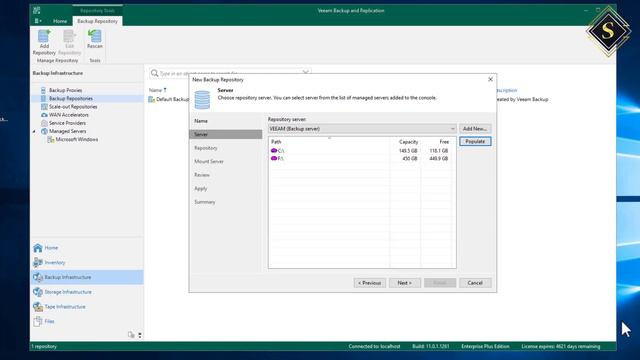The image size is (640, 360).
Task: Close the New Backup Repository dialog
Action: click(490, 79)
